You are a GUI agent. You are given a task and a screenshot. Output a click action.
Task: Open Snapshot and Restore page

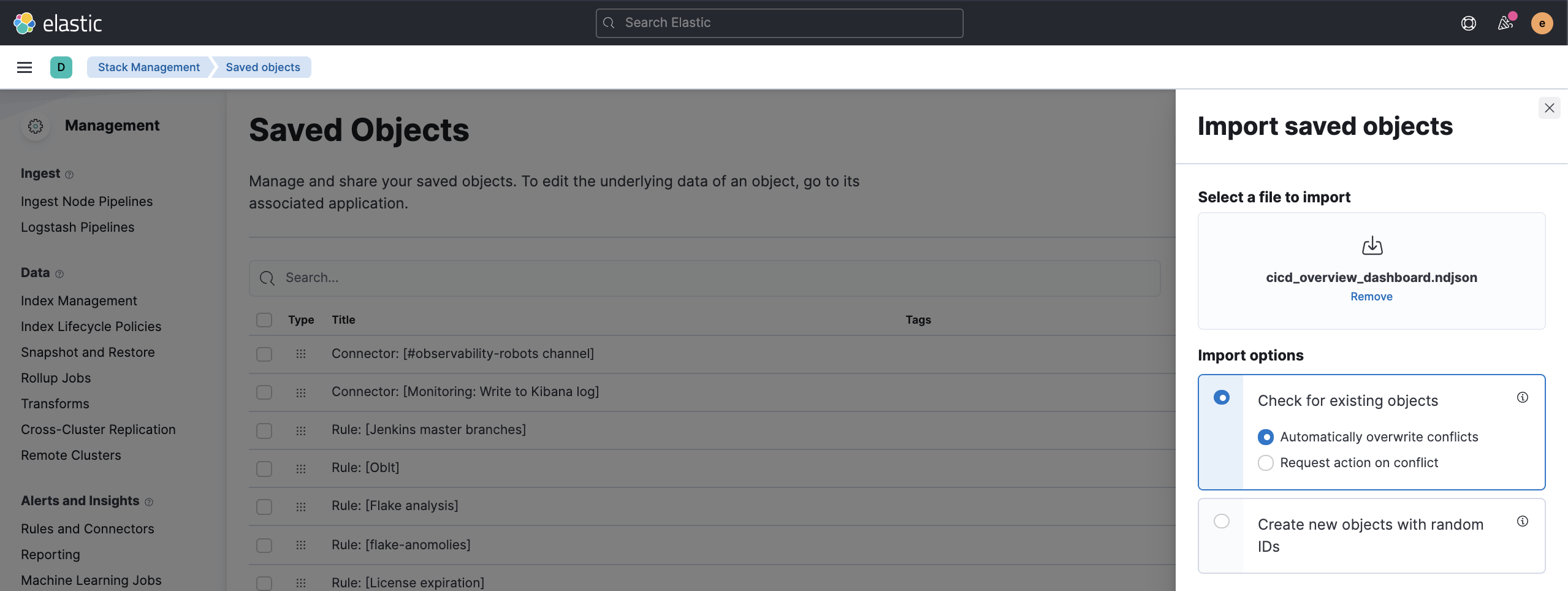pyautogui.click(x=88, y=352)
